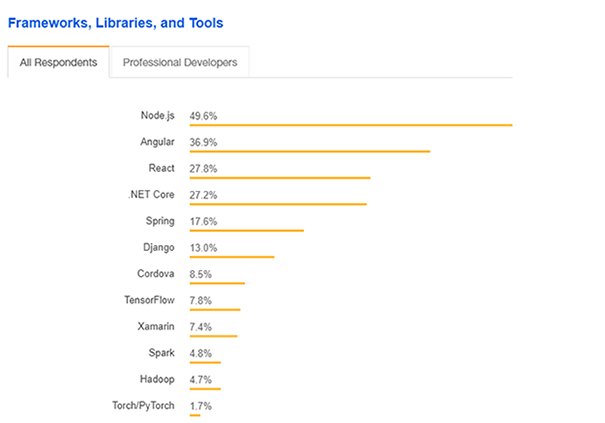Click the React orange bar
Screen dimensions: 605x423
(280, 178)
